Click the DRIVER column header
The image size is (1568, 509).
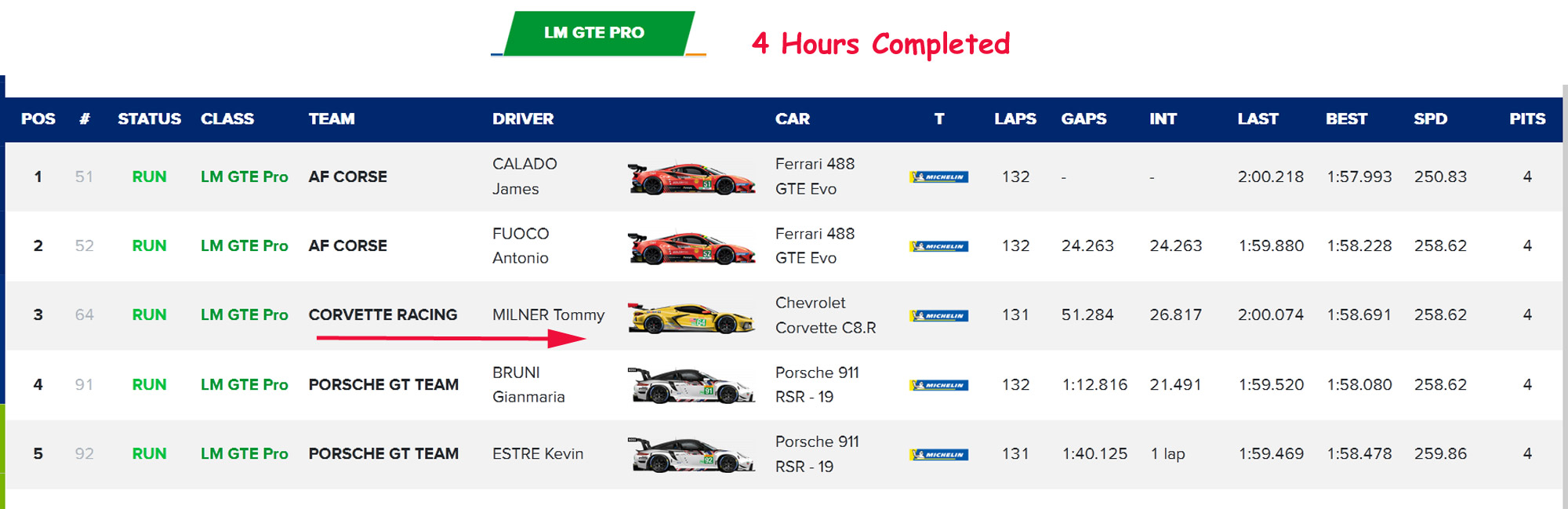click(523, 119)
